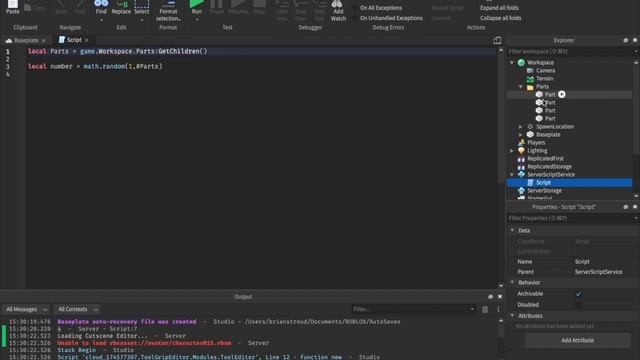Click Format selection button
Viewport: 640px width, 360px height.
coord(168,11)
